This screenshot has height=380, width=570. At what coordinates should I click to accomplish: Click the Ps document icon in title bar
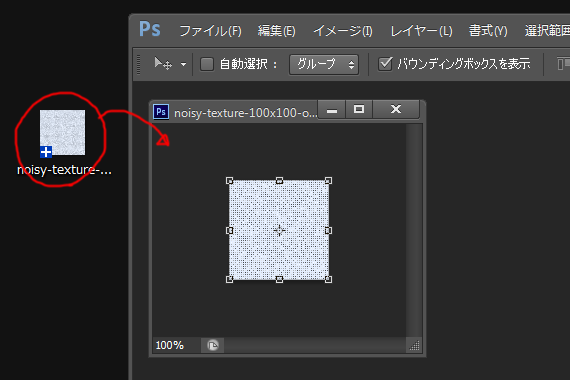161,112
